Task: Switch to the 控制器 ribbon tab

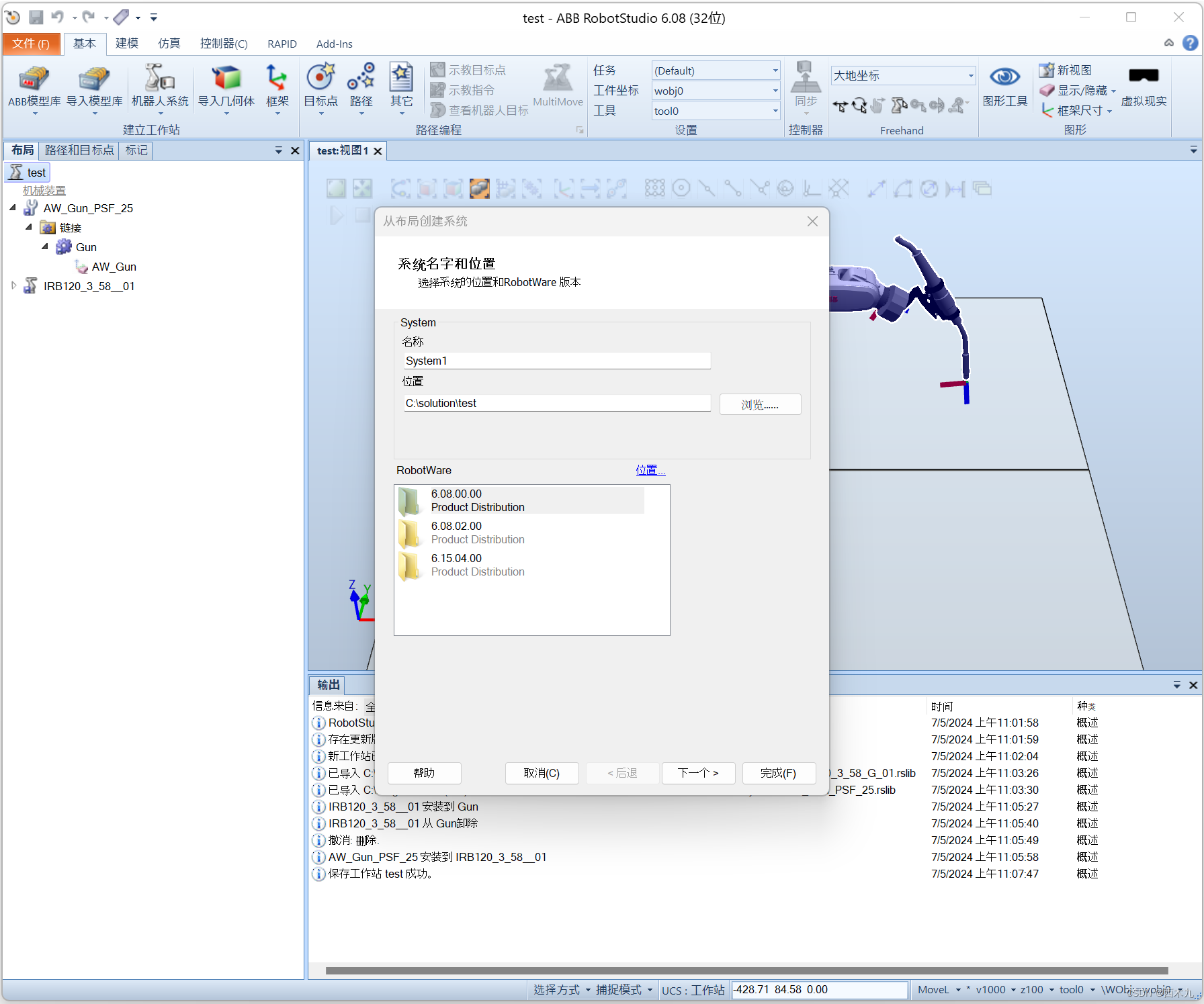Action: 224,44
